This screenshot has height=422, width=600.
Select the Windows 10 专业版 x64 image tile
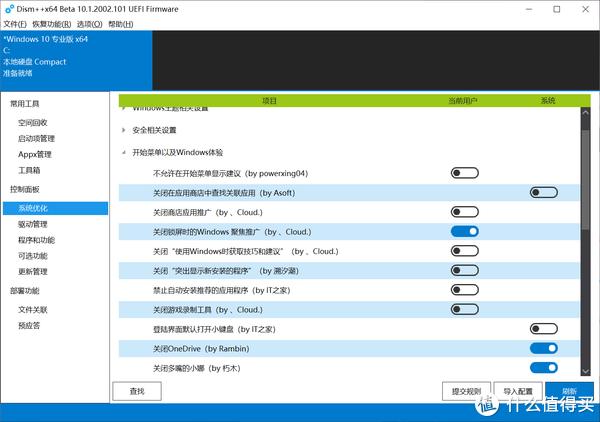pyautogui.click(x=76, y=60)
